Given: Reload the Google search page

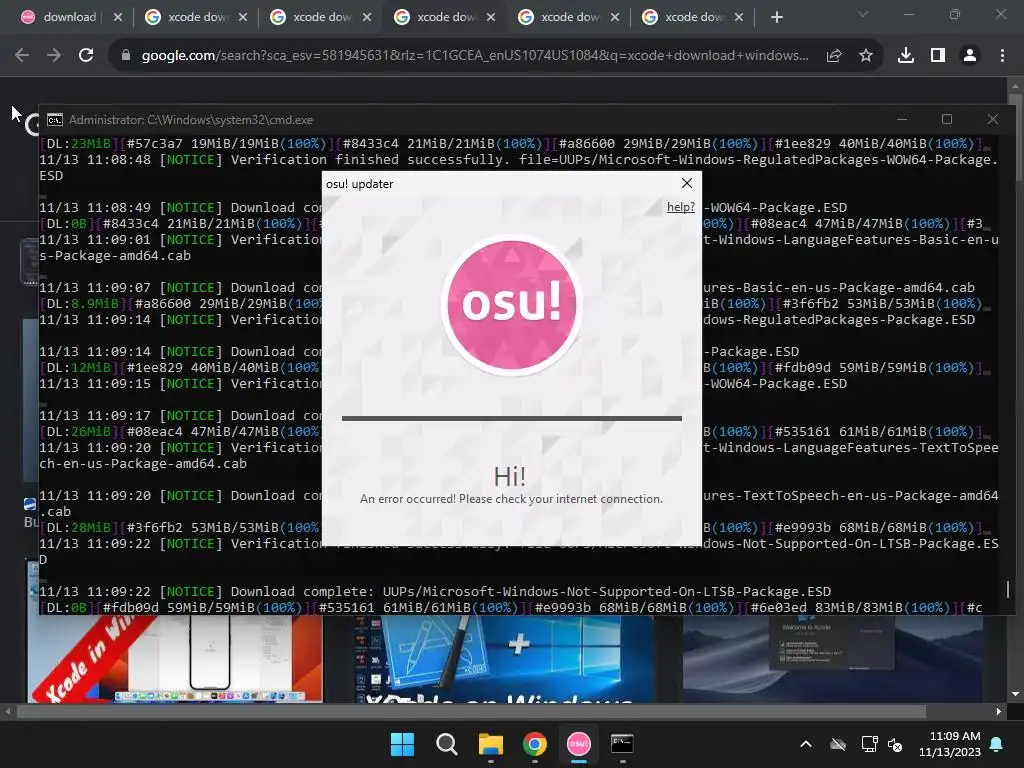Looking at the screenshot, I should pyautogui.click(x=86, y=56).
